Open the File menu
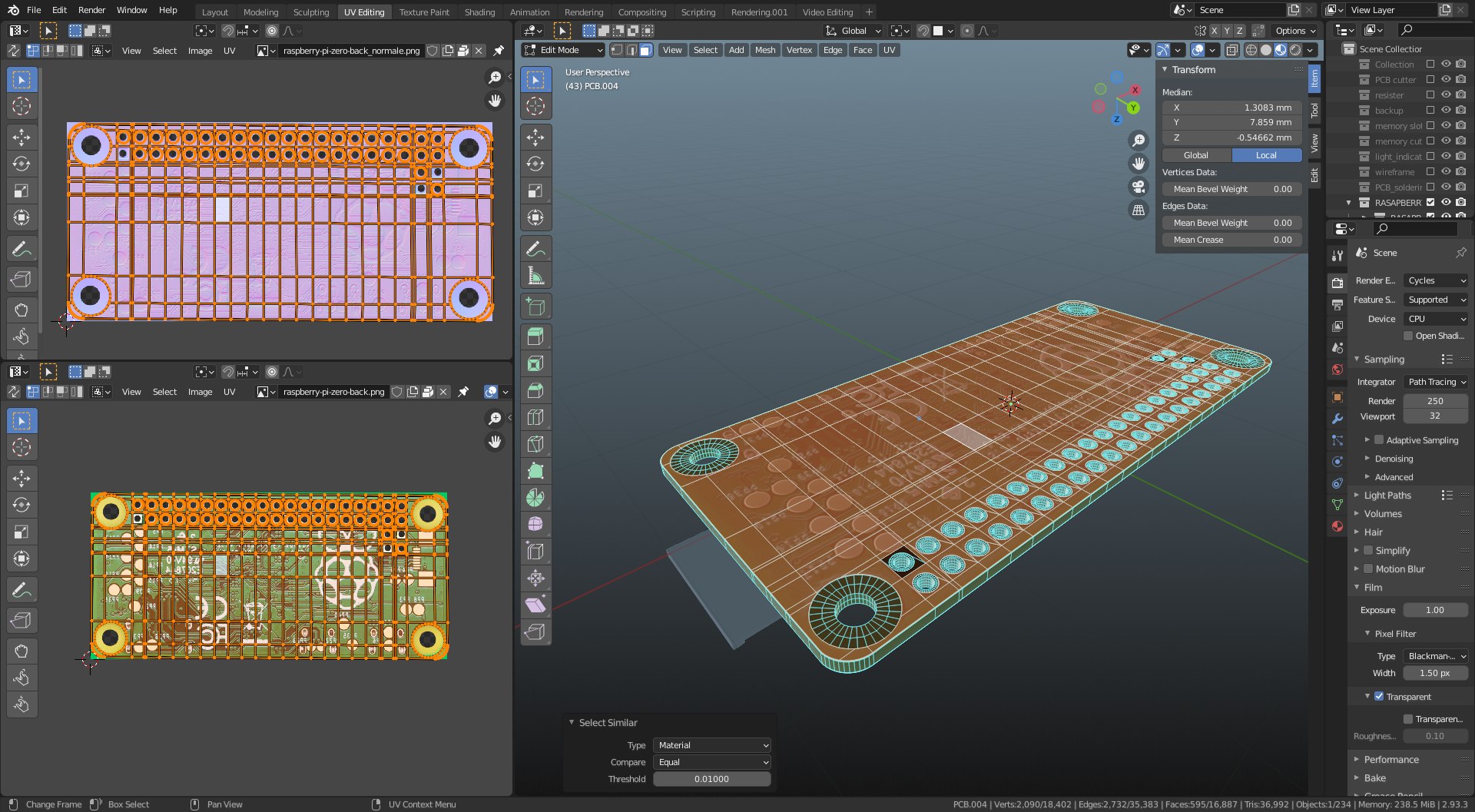The width and height of the screenshot is (1475, 812). [x=34, y=10]
